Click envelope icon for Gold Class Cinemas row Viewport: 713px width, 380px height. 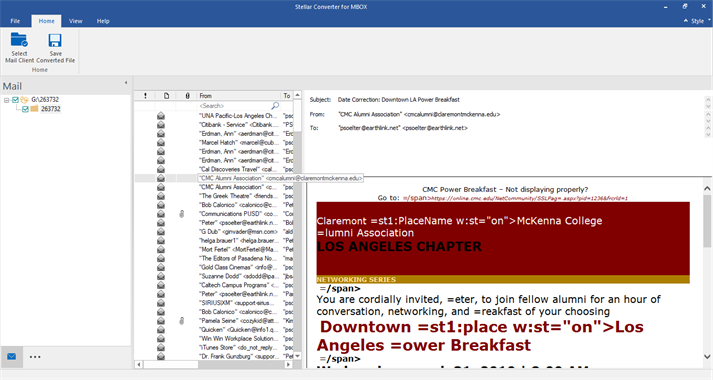161,267
